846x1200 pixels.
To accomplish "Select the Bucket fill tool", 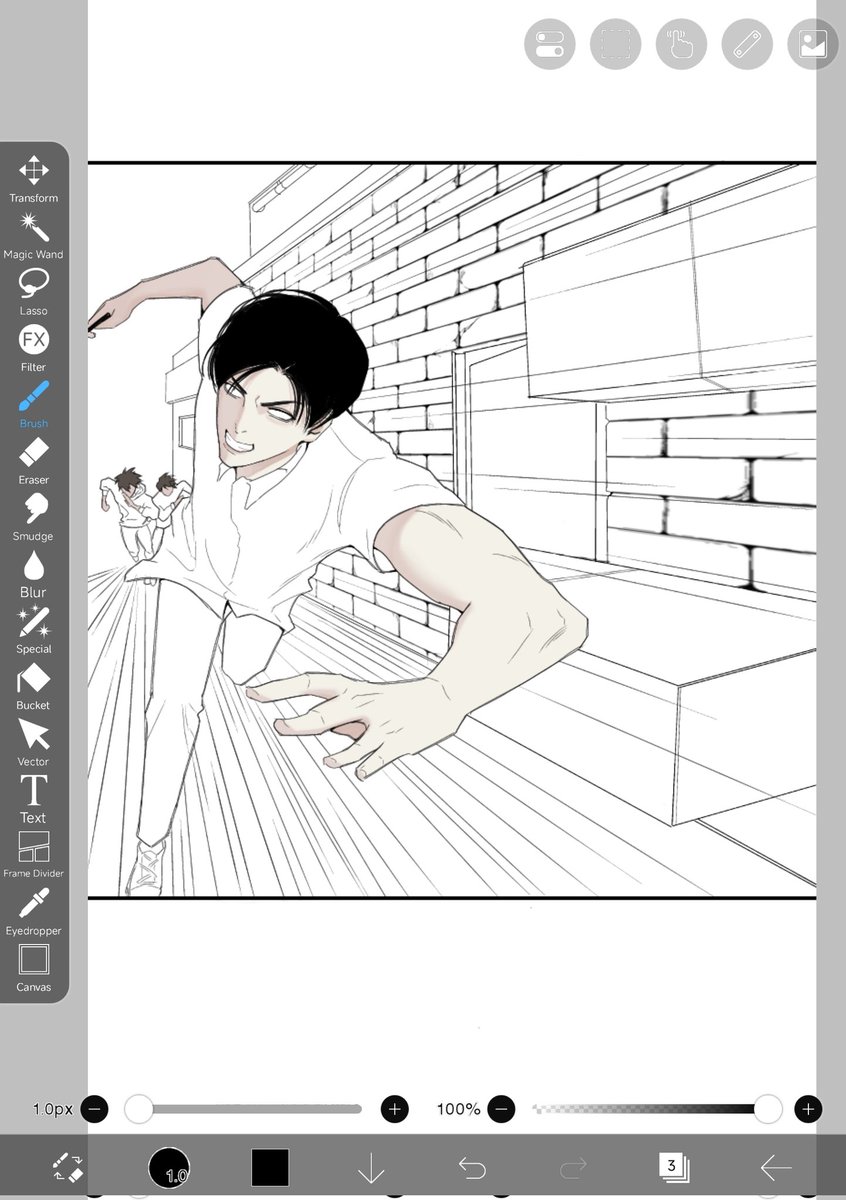I will coord(34,687).
